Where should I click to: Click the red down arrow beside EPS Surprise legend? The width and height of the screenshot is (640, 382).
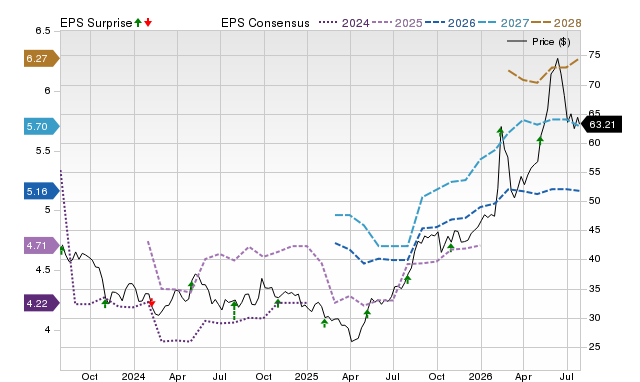click(x=148, y=23)
